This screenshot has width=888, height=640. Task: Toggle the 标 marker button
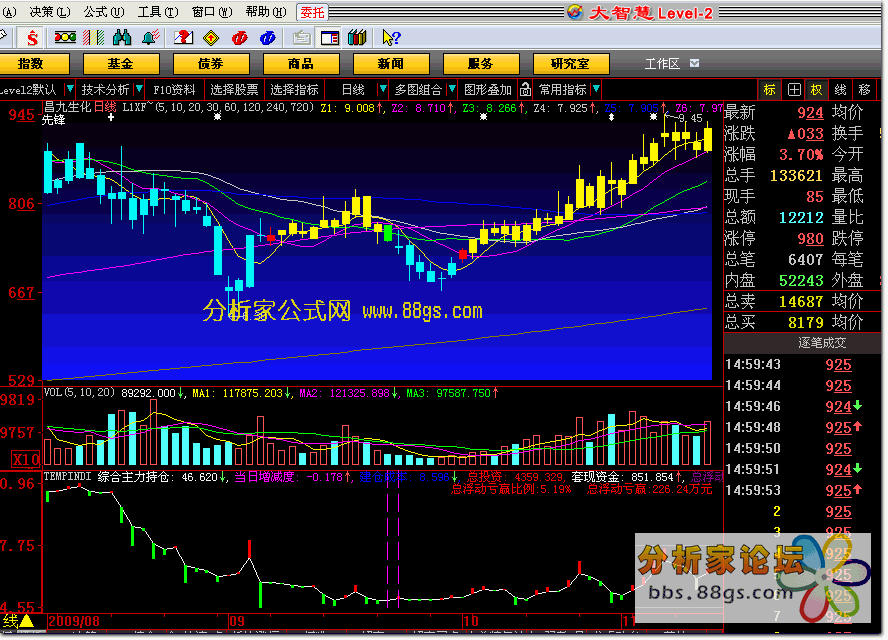[x=769, y=89]
